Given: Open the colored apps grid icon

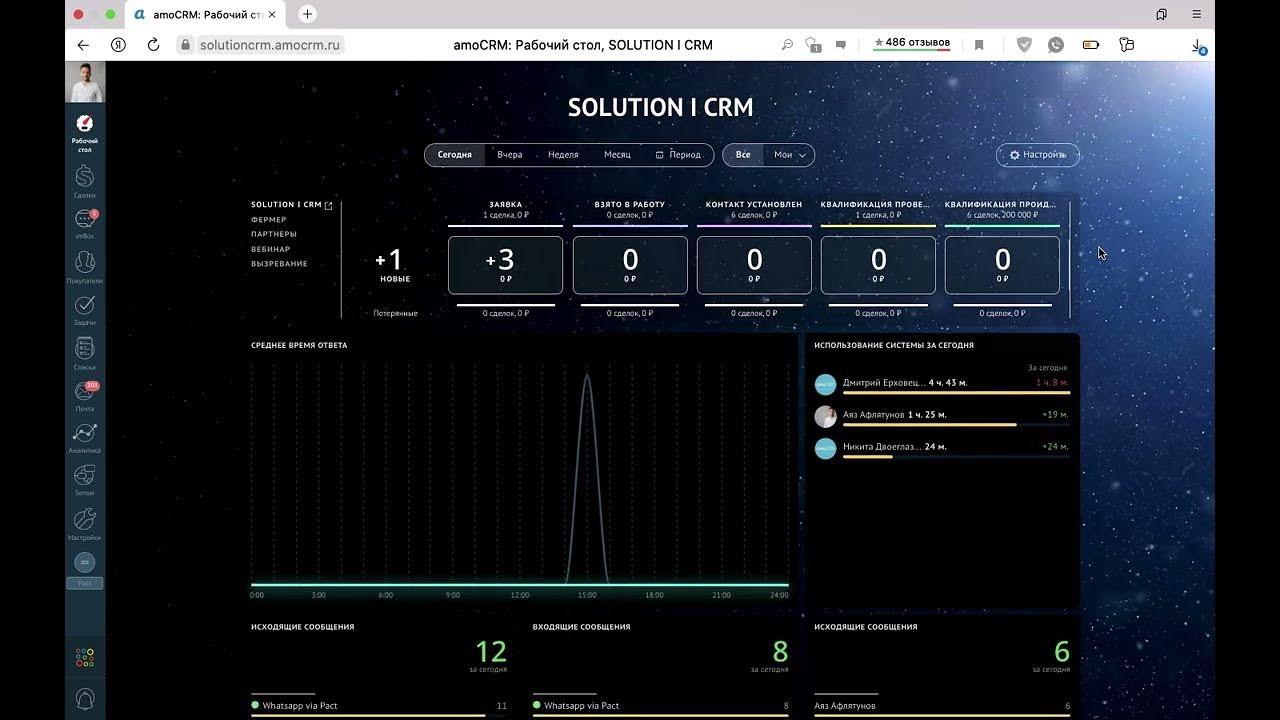Looking at the screenshot, I should pos(85,658).
